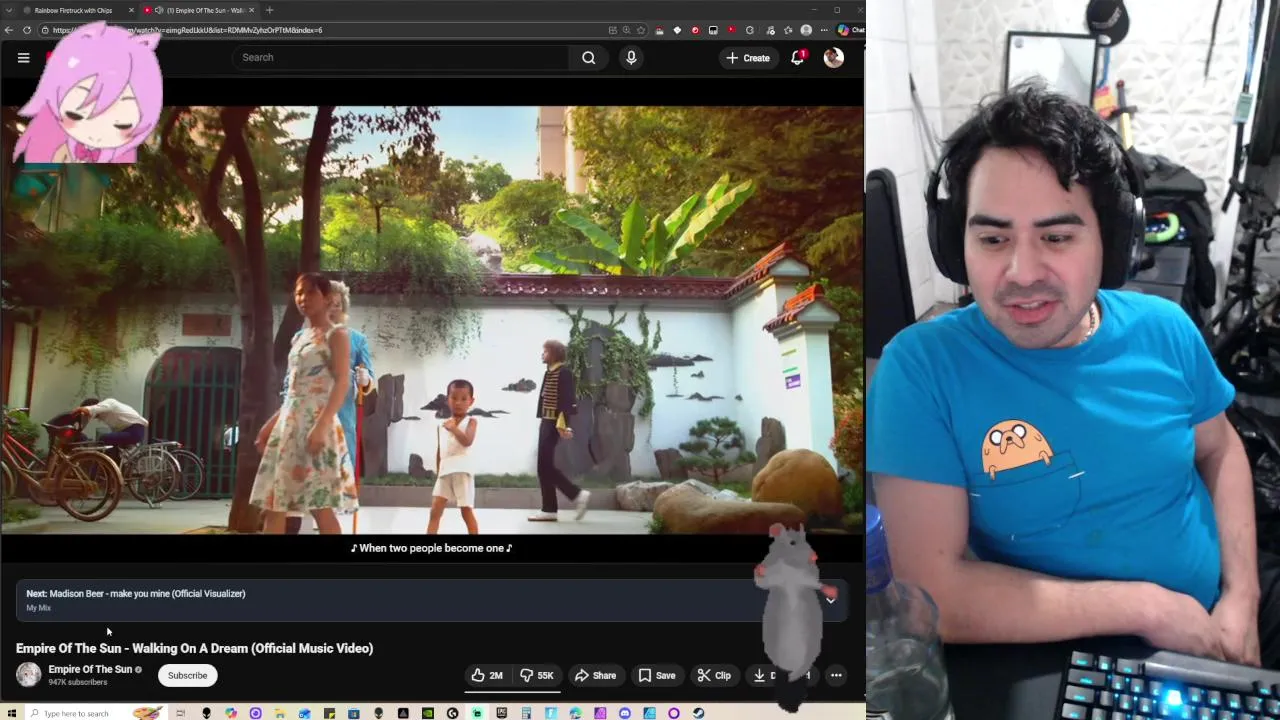Expand the My Mix playlist chevron
This screenshot has width=1280, height=720.
click(830, 600)
